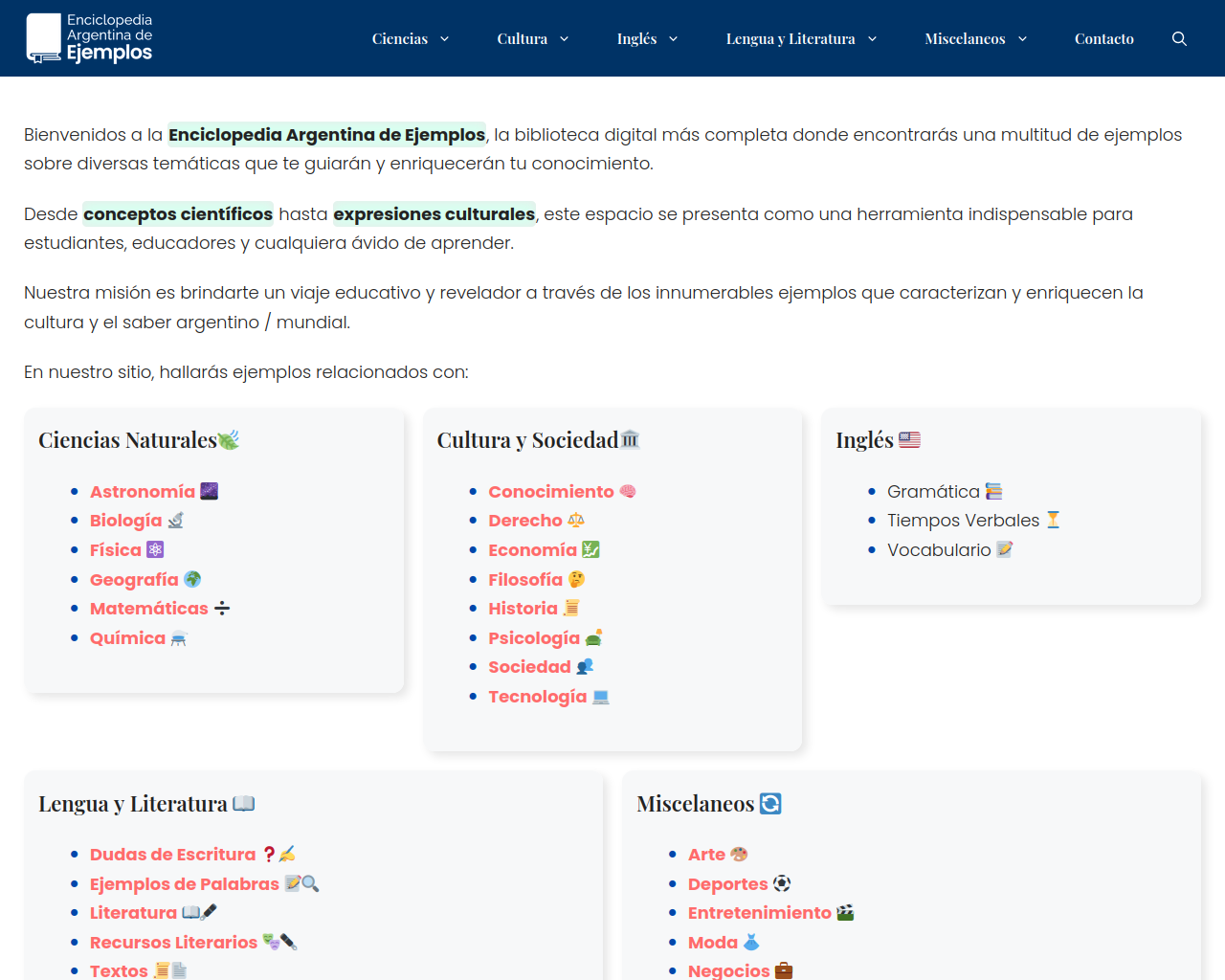Click the globe emoji beside Geografía
The width and height of the screenshot is (1225, 980).
[x=192, y=580]
